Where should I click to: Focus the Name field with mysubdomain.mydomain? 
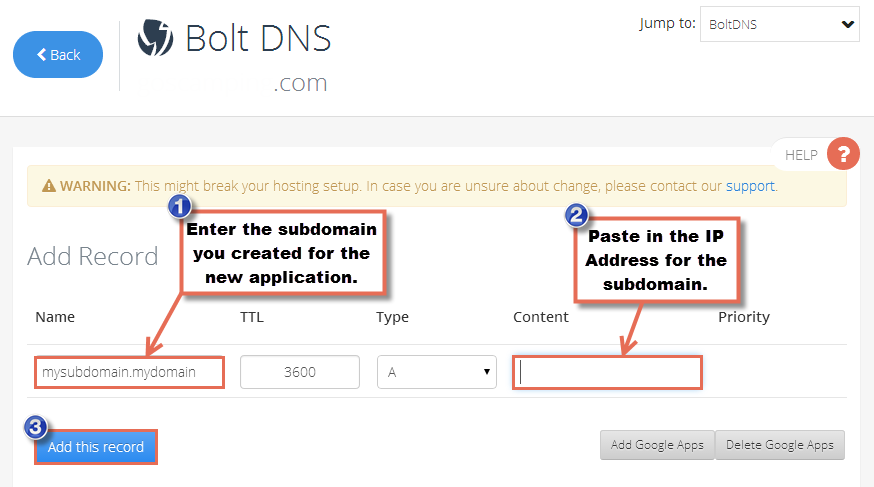coord(129,372)
